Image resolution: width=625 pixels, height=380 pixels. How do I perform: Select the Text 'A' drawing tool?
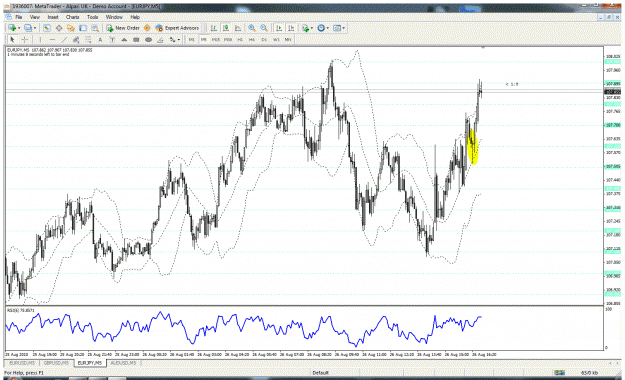100,39
